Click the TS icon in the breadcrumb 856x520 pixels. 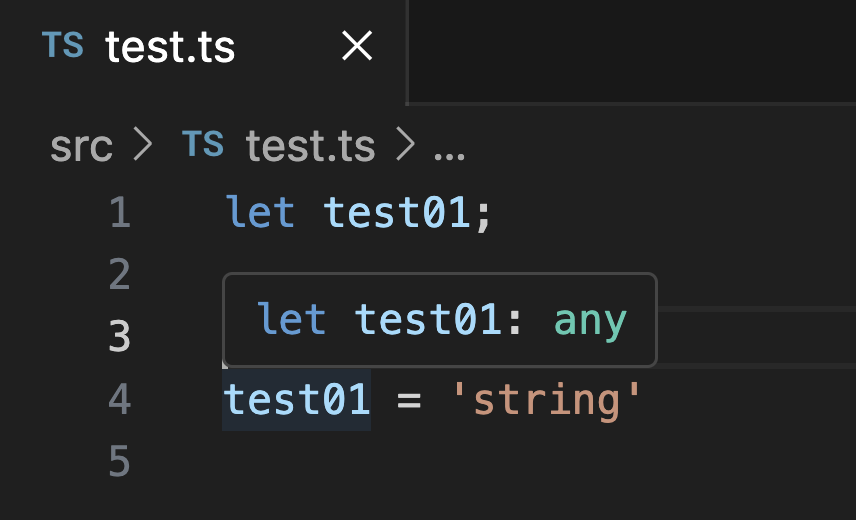(203, 145)
